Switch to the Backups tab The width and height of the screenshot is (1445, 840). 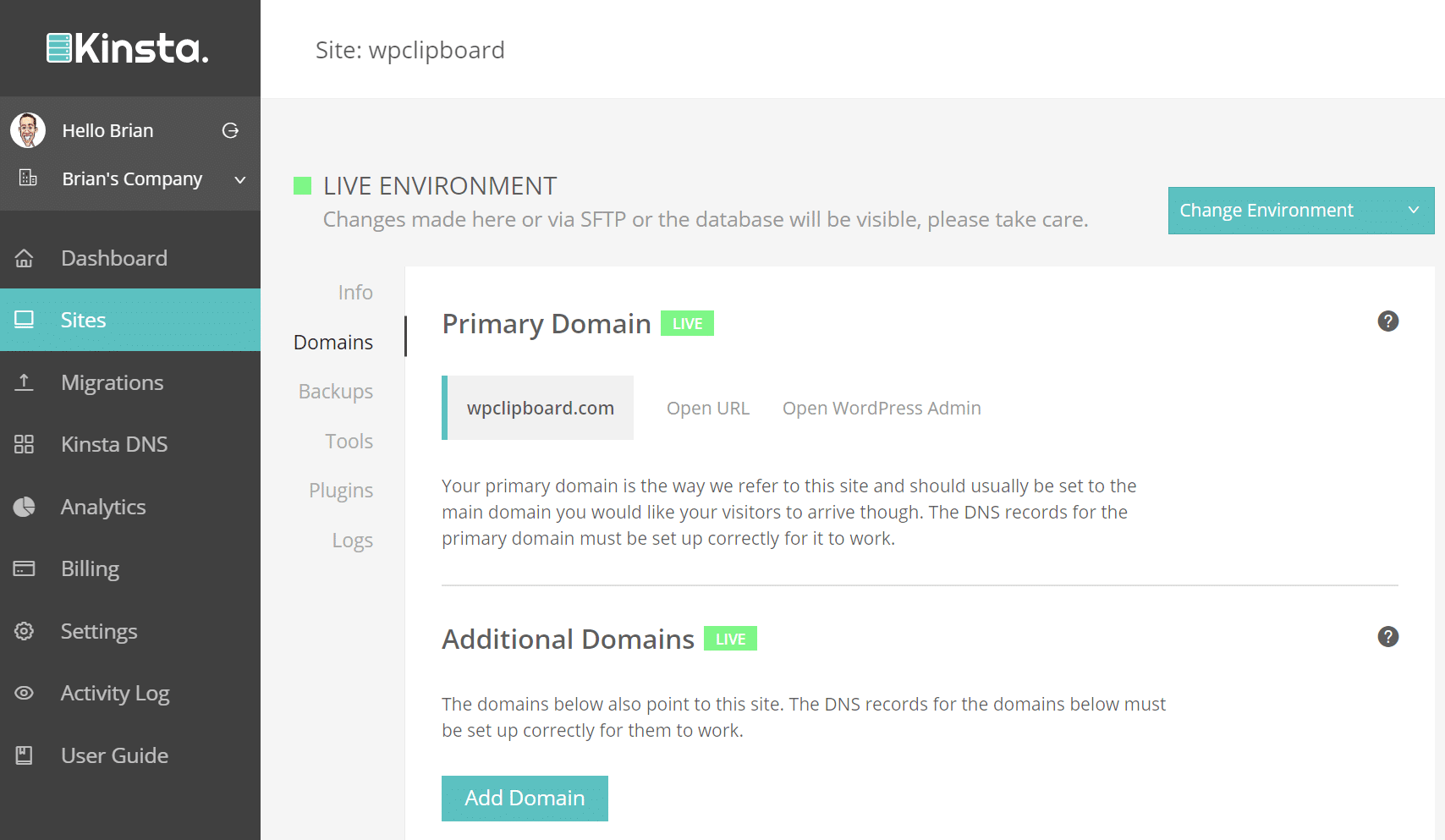(336, 392)
